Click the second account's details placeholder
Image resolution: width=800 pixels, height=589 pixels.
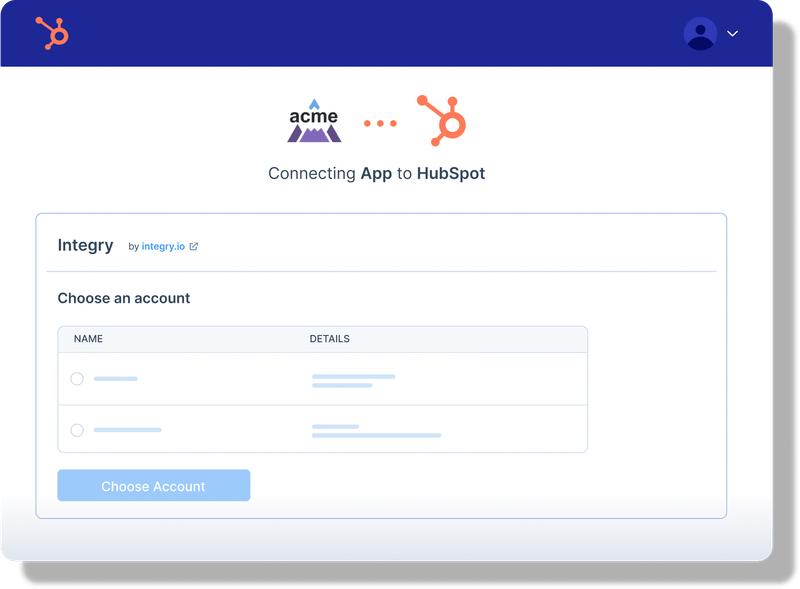377,431
